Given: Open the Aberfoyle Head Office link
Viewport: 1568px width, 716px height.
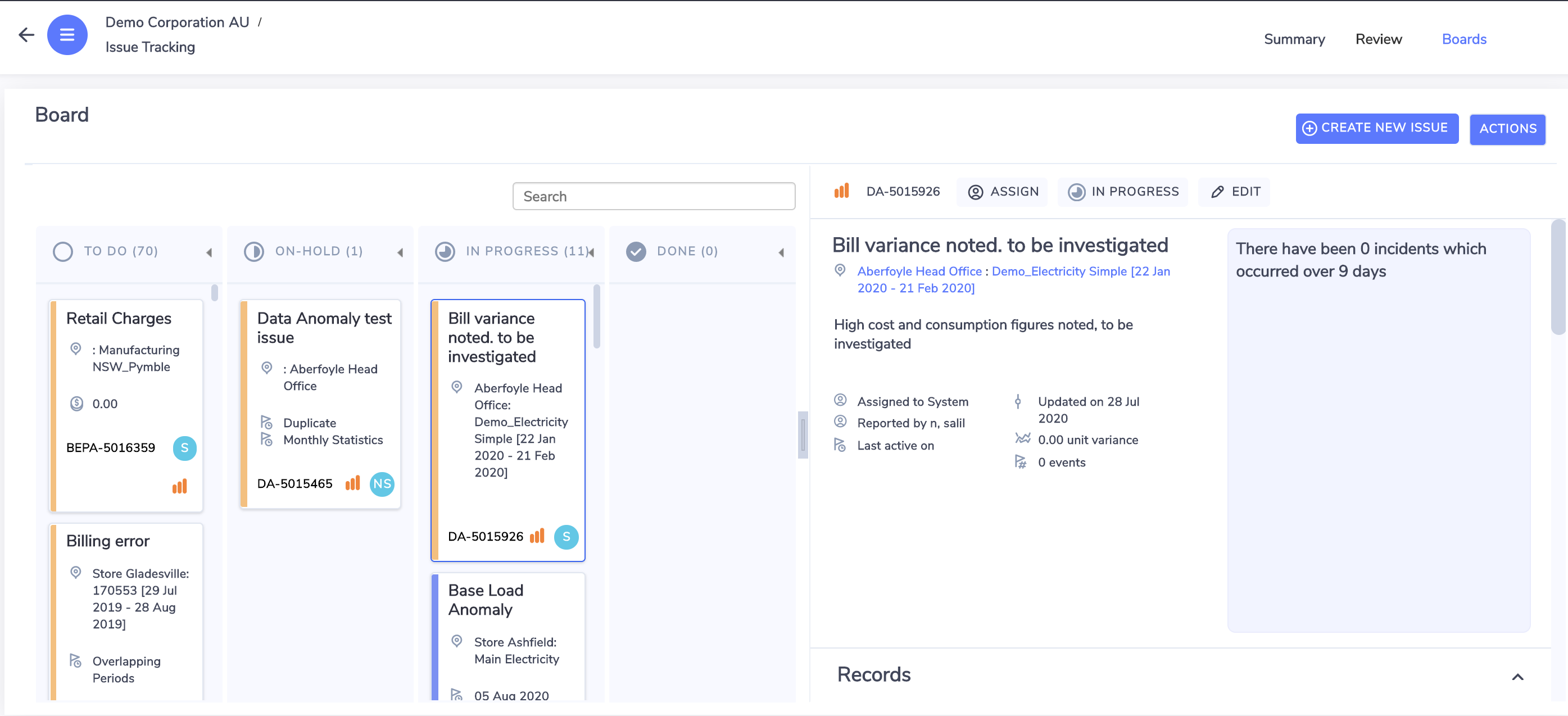Looking at the screenshot, I should (x=919, y=271).
